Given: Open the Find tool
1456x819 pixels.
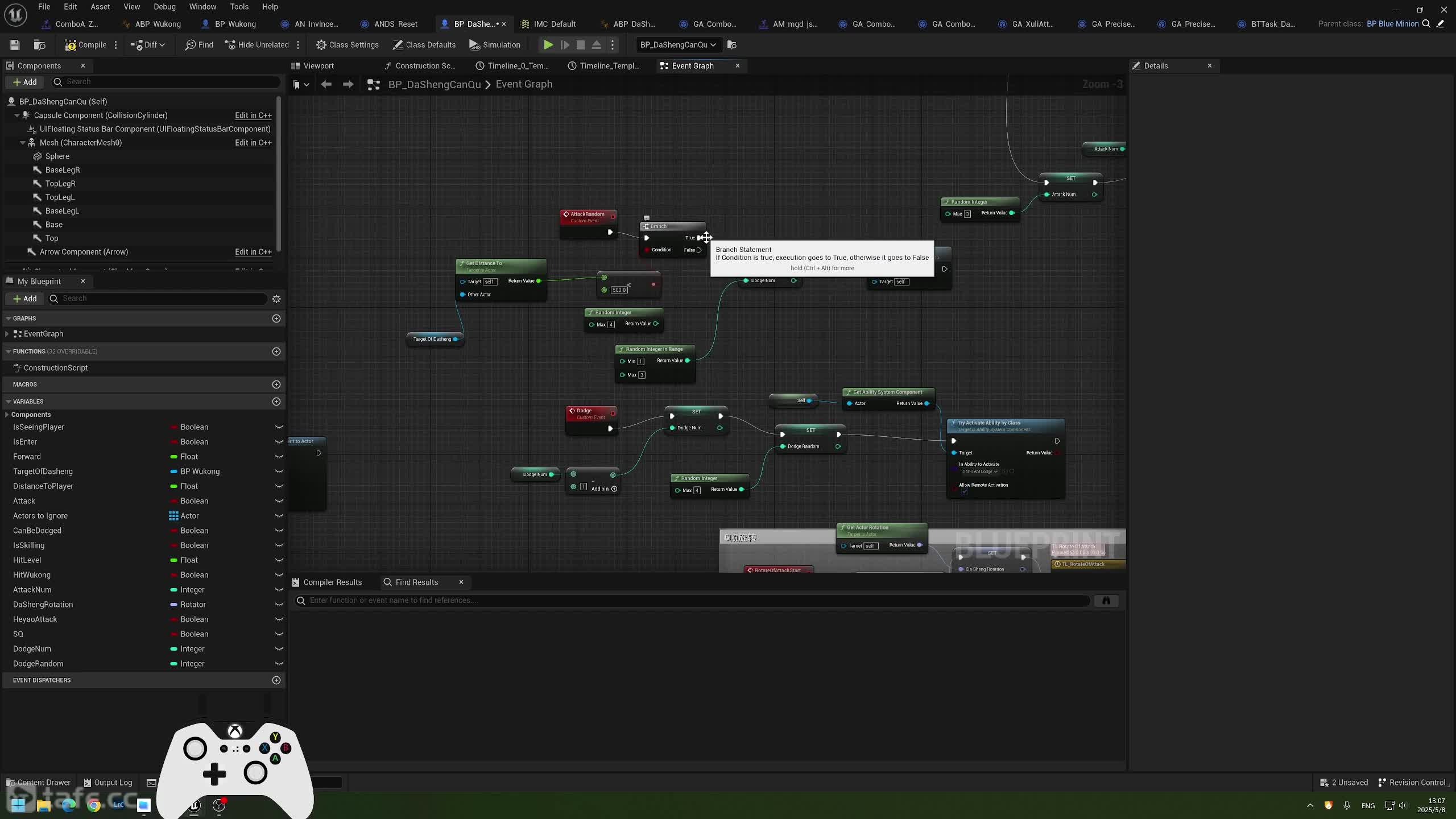Looking at the screenshot, I should 199,45.
